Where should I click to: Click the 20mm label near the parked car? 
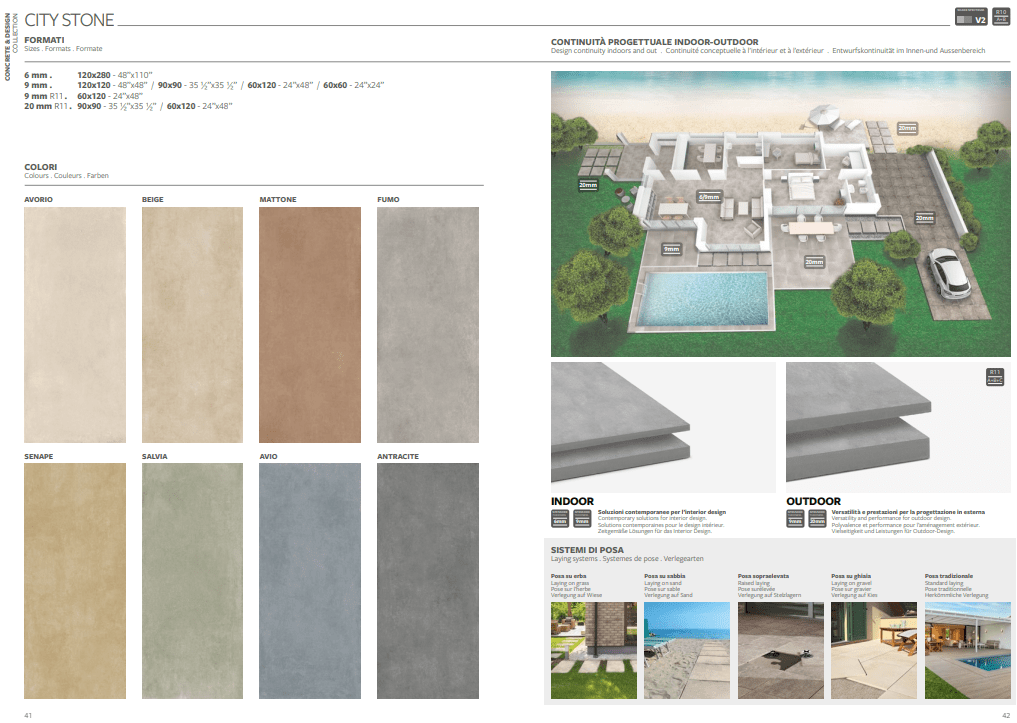coord(924,217)
